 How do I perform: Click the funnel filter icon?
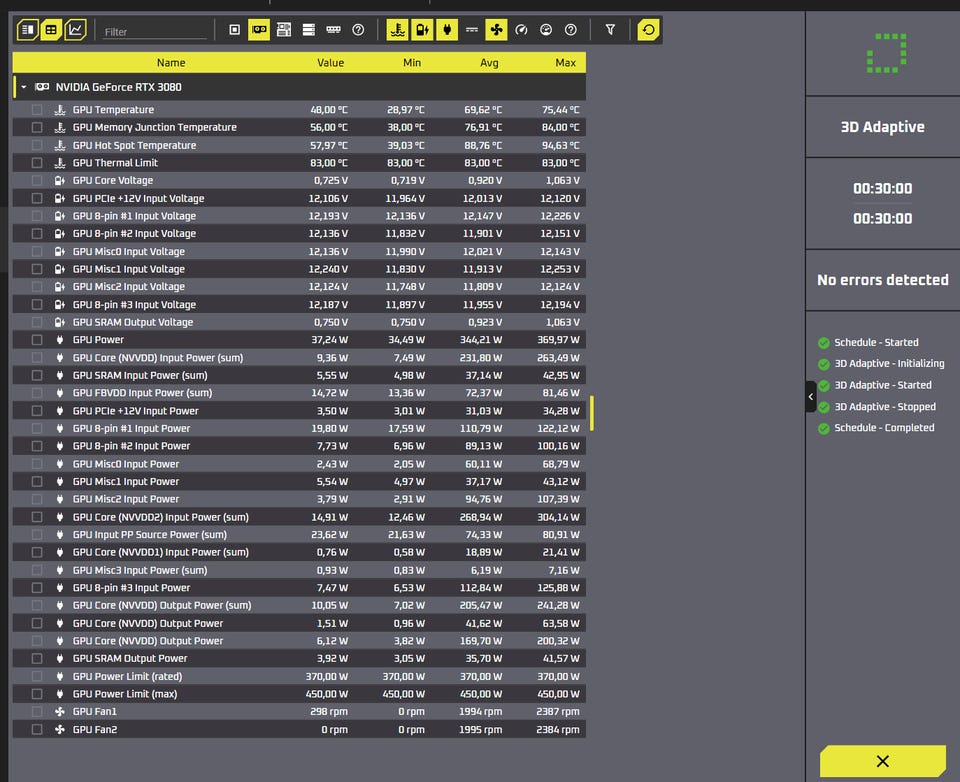610,29
